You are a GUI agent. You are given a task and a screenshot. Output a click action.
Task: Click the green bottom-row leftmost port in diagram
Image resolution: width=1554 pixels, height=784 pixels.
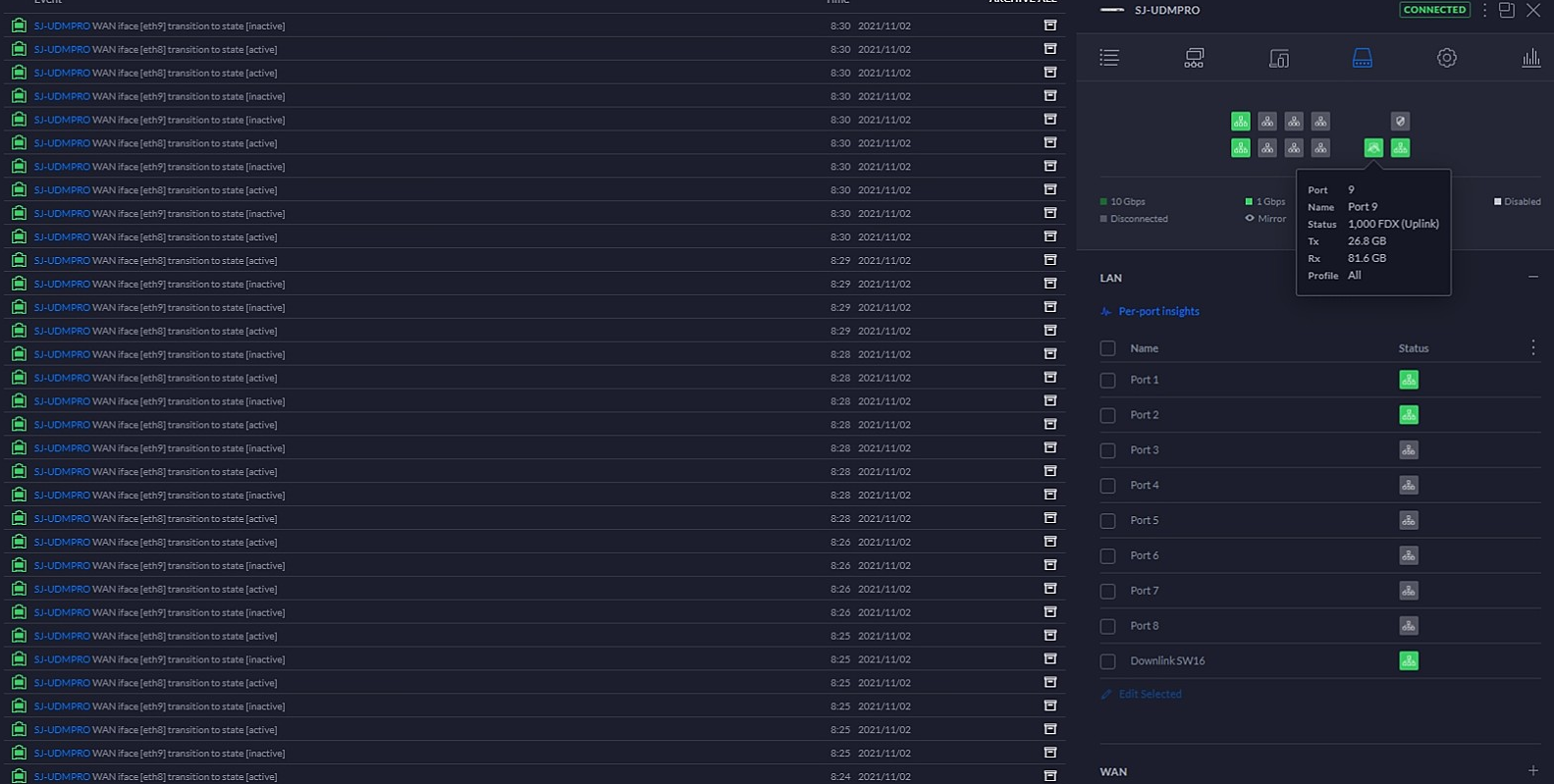[x=1241, y=148]
